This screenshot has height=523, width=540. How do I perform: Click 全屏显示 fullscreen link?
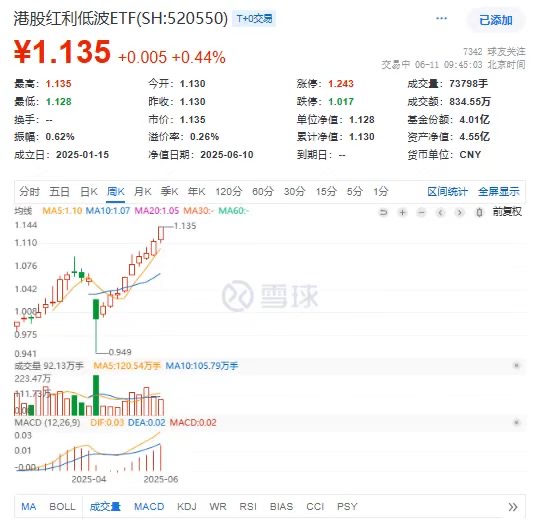499,191
